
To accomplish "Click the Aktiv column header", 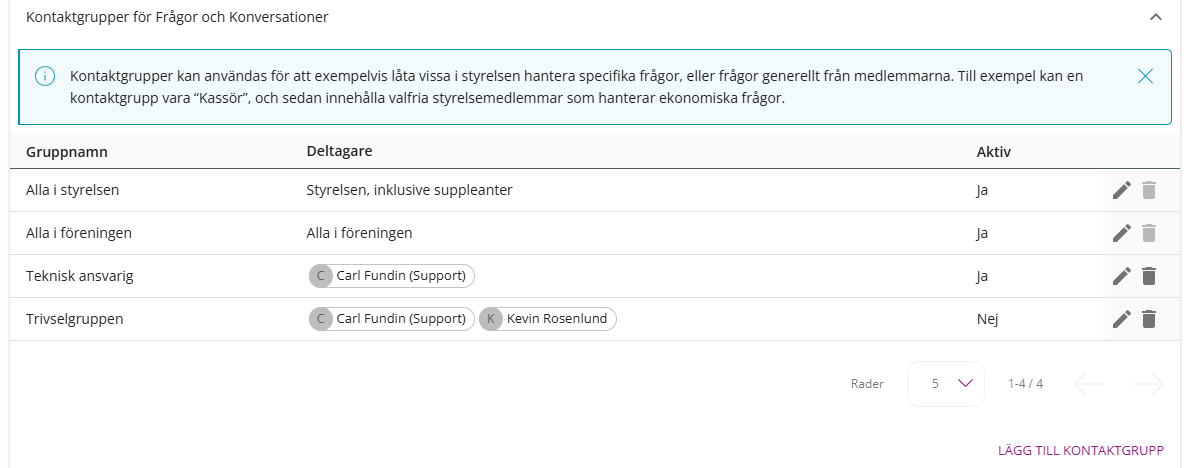I will point(993,152).
